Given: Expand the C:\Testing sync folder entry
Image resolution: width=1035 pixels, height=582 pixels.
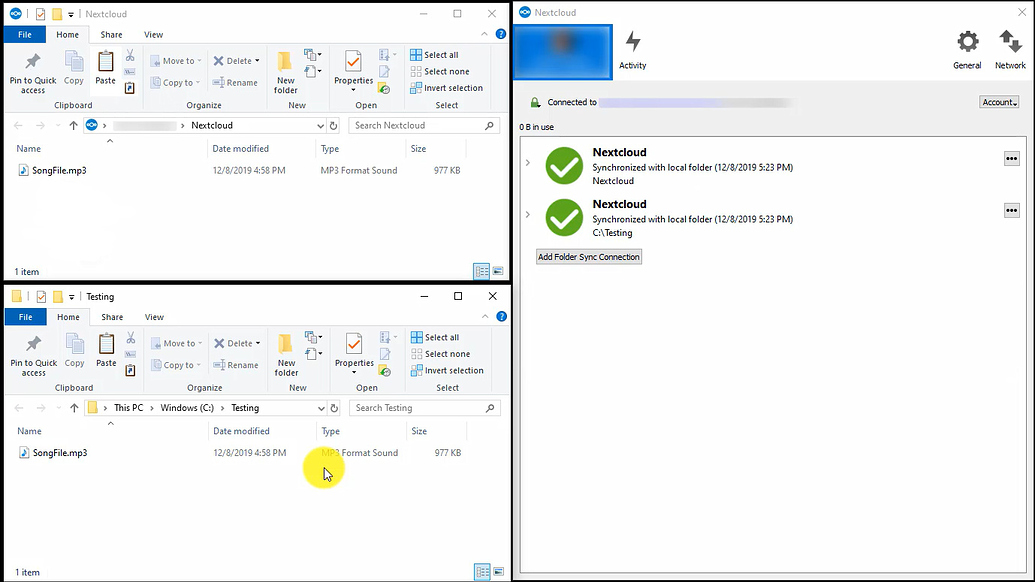Looking at the screenshot, I should [527, 214].
